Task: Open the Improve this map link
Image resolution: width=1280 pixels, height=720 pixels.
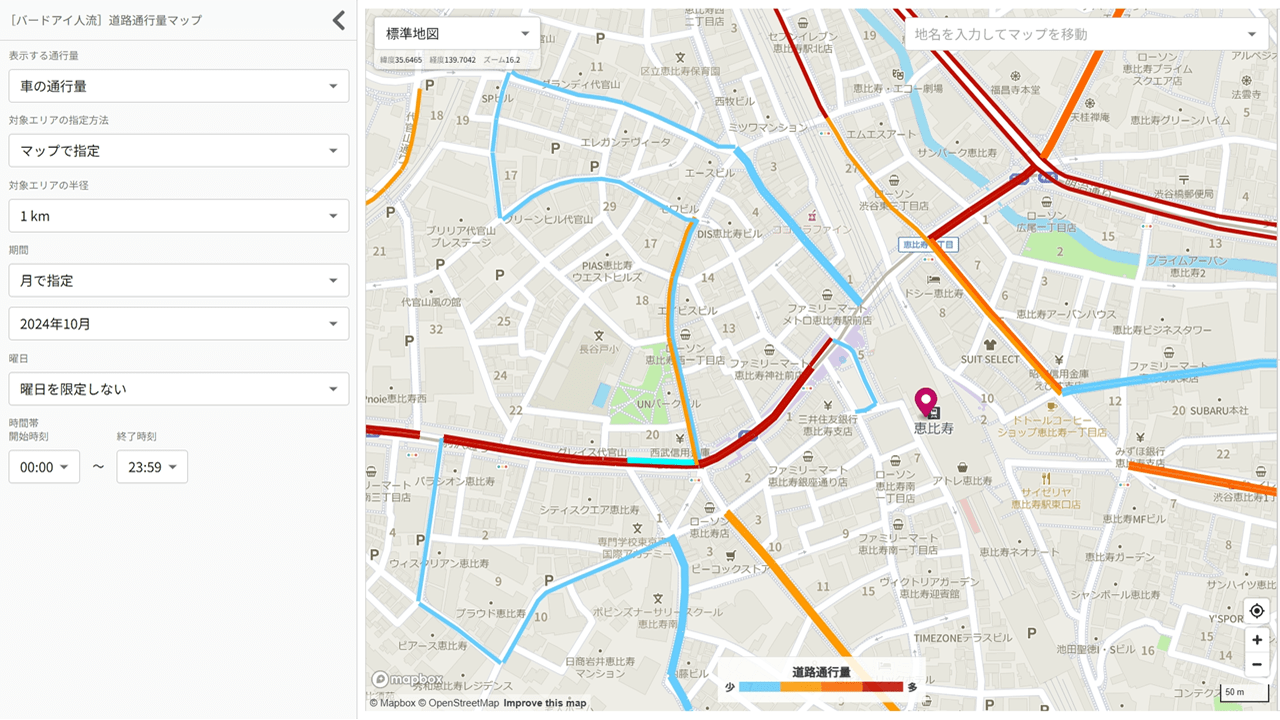Action: point(545,703)
